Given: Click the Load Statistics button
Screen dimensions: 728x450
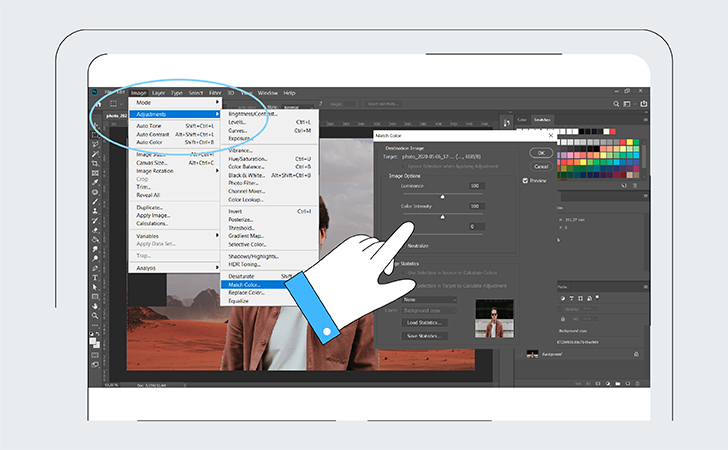Looking at the screenshot, I should pos(425,322).
